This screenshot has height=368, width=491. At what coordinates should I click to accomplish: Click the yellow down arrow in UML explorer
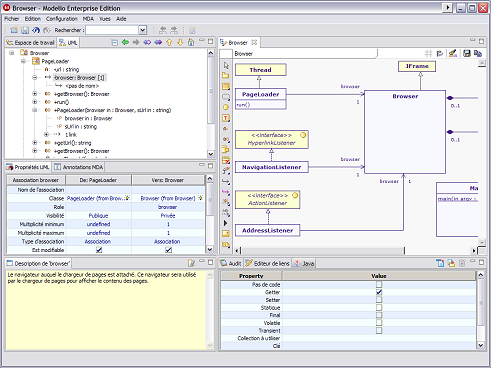point(180,42)
